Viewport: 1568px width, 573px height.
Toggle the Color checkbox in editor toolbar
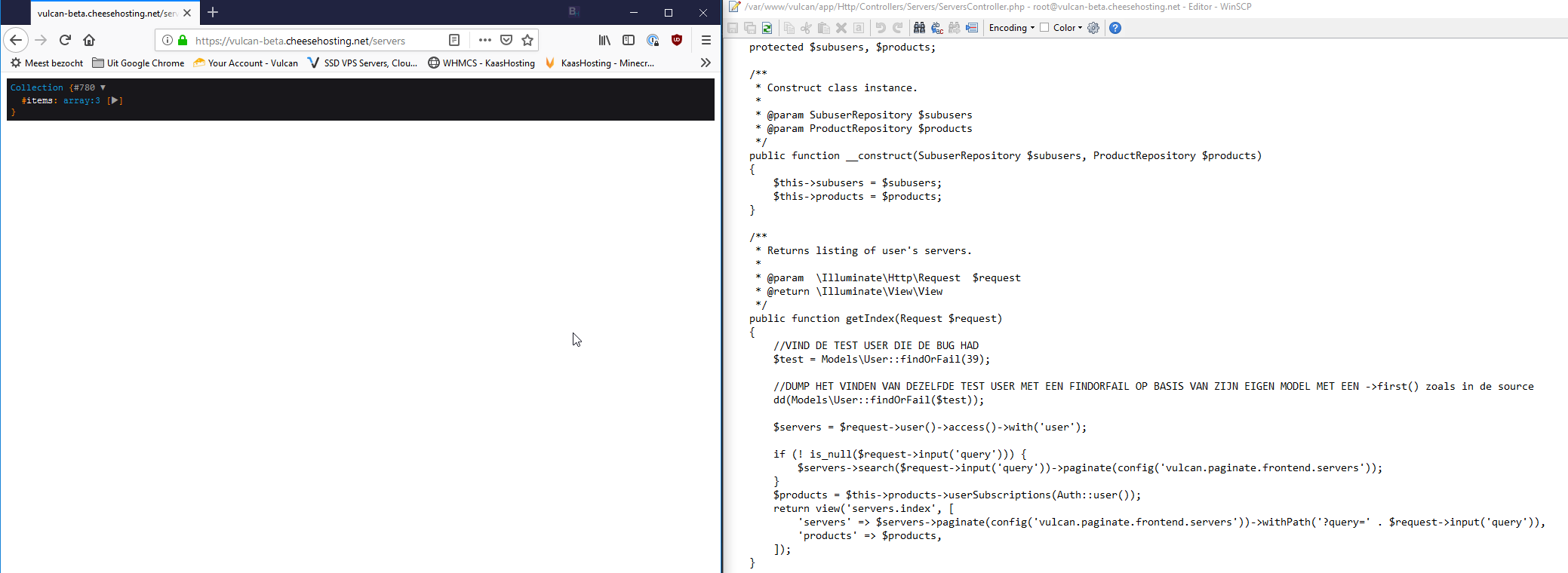[1045, 28]
